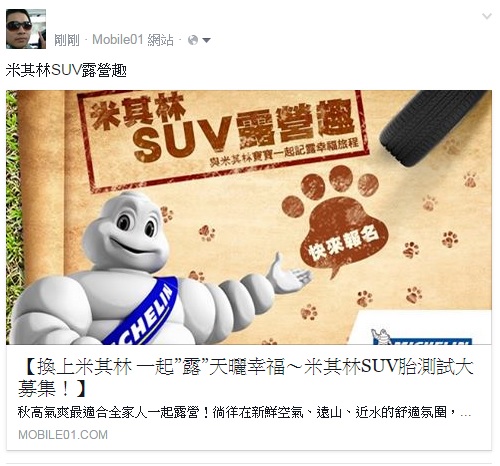Open the Michelin SUV camping banner image

coord(249,217)
